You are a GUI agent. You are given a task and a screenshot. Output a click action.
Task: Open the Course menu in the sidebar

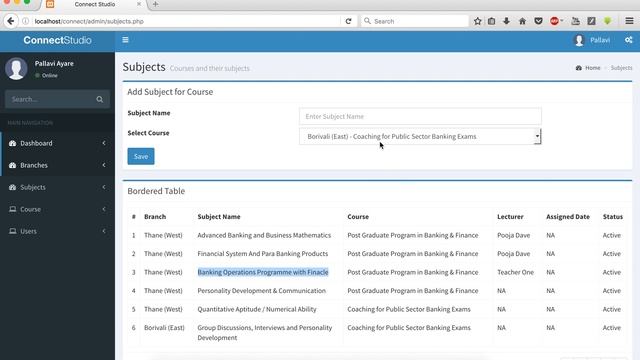[x=57, y=209]
